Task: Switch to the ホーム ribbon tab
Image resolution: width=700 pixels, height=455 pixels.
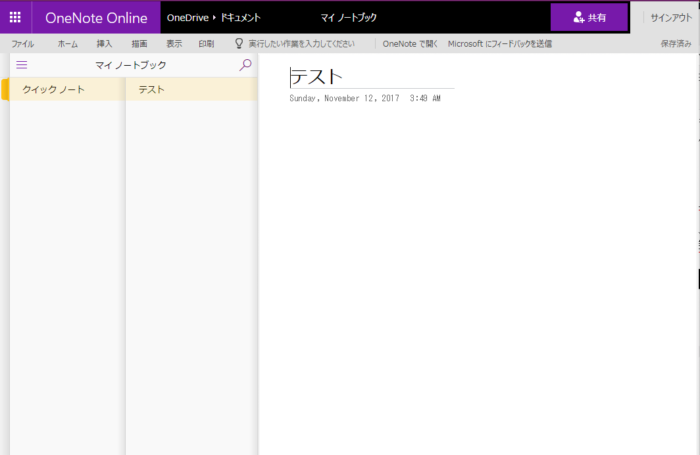Action: coord(67,44)
